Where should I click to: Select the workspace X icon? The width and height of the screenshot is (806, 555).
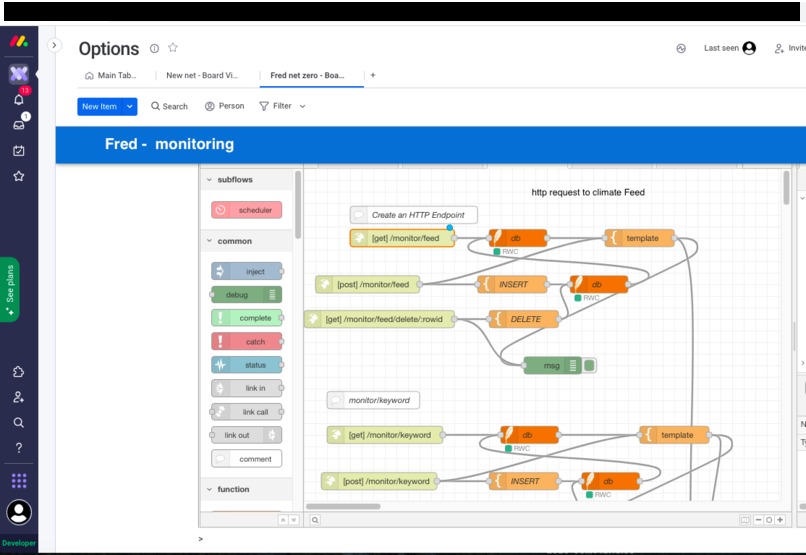click(19, 74)
